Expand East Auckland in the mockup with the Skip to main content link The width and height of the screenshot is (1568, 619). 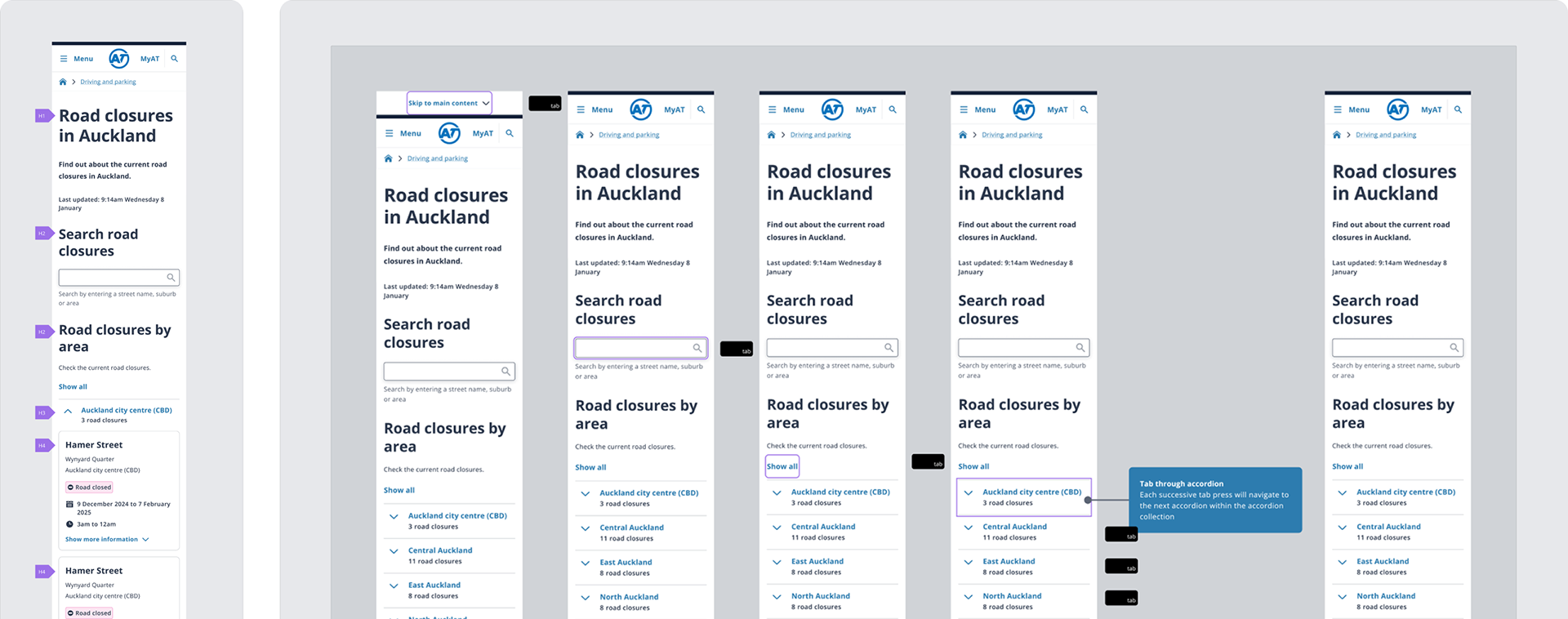pyautogui.click(x=394, y=586)
